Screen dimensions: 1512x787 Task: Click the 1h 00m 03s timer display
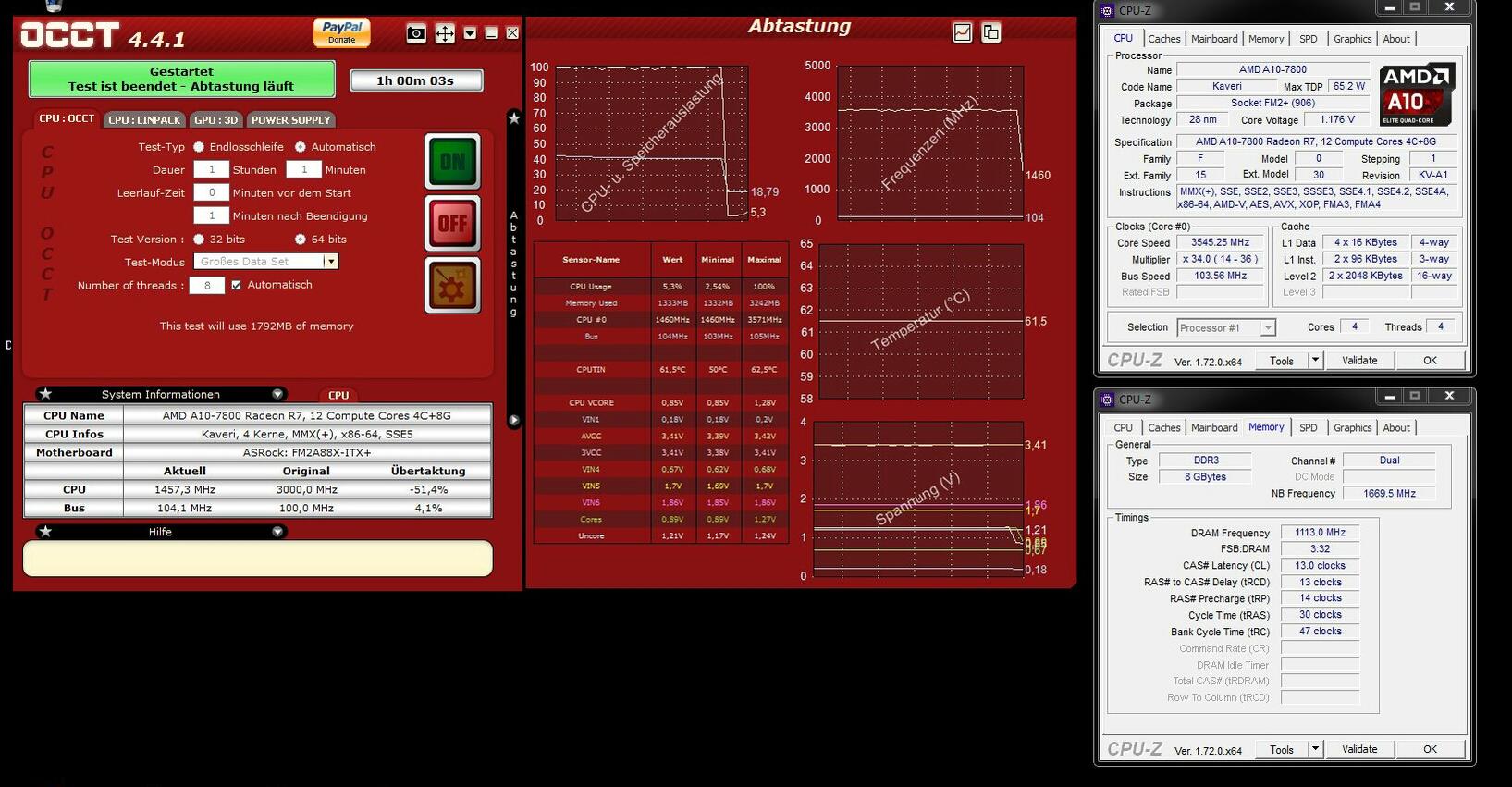(416, 80)
